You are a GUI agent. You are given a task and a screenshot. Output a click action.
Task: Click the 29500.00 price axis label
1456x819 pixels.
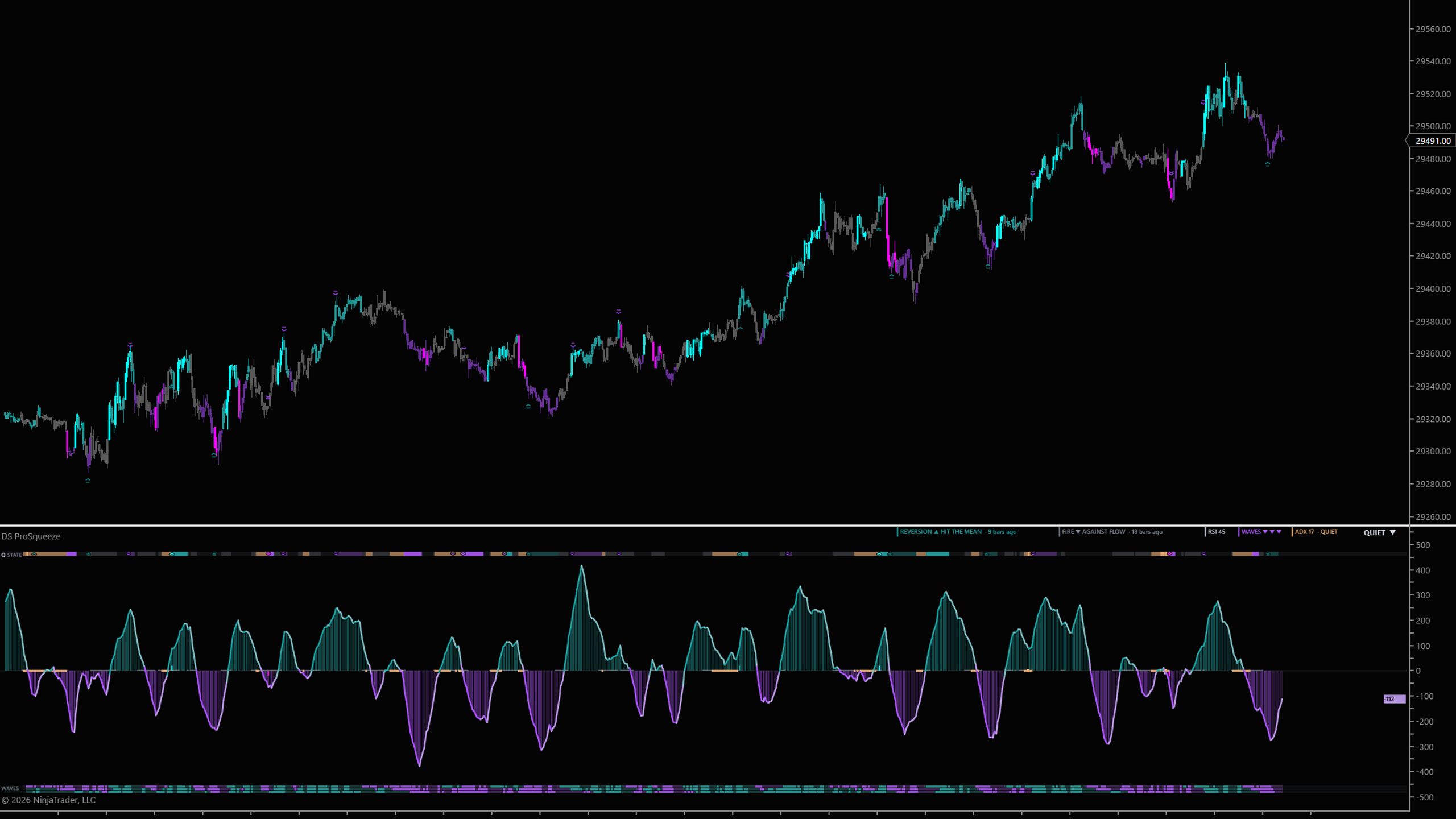click(1433, 126)
